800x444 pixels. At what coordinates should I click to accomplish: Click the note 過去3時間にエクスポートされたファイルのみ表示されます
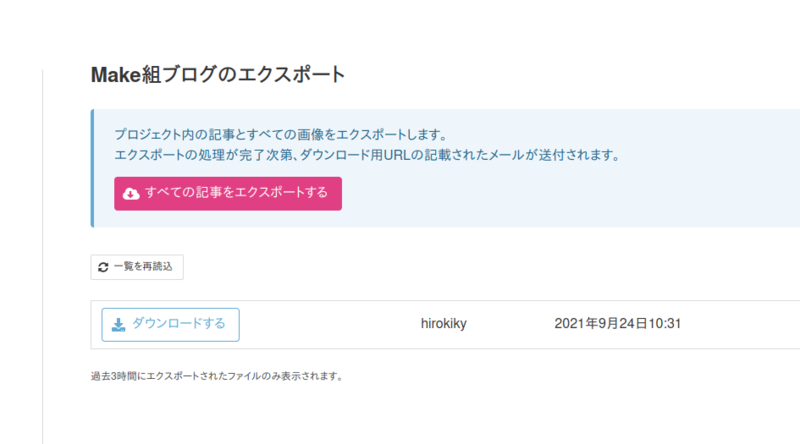pos(217,376)
